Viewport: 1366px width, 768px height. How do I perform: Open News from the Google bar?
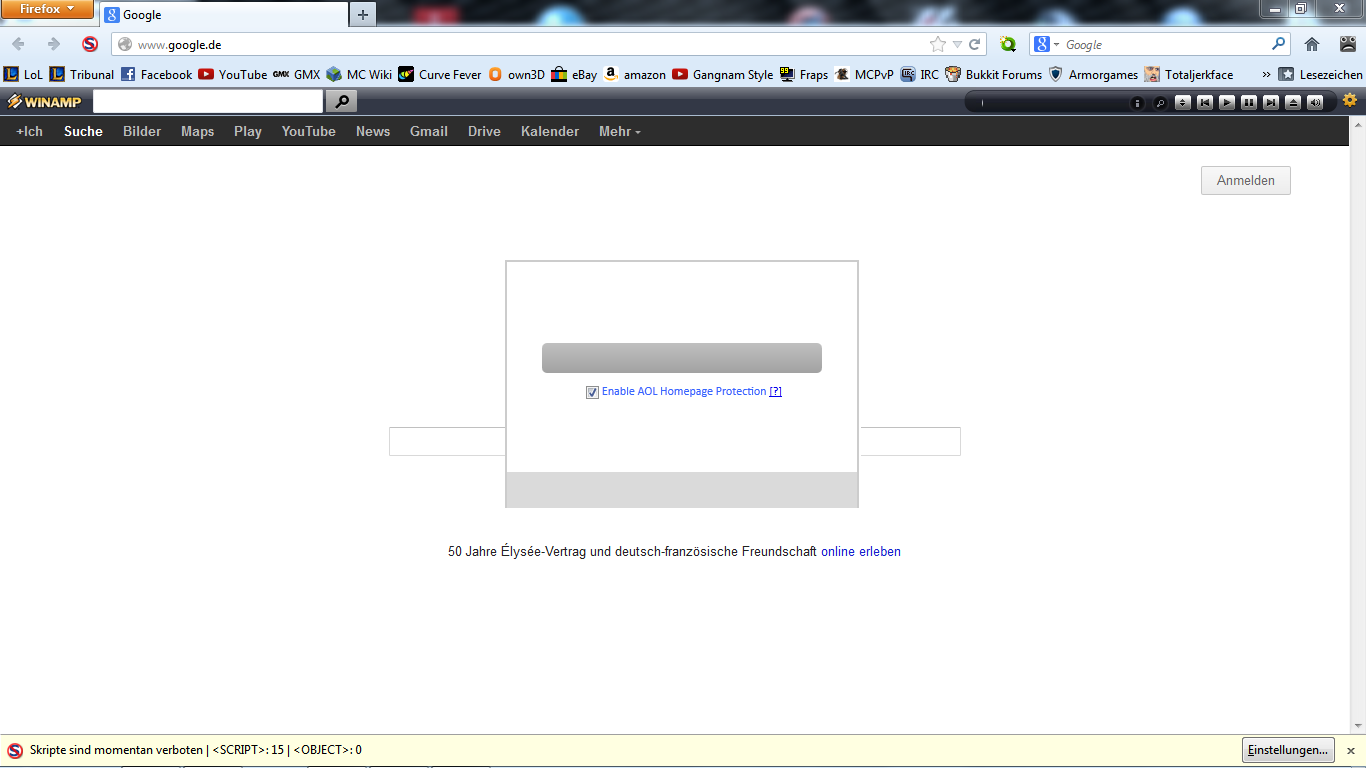click(373, 131)
